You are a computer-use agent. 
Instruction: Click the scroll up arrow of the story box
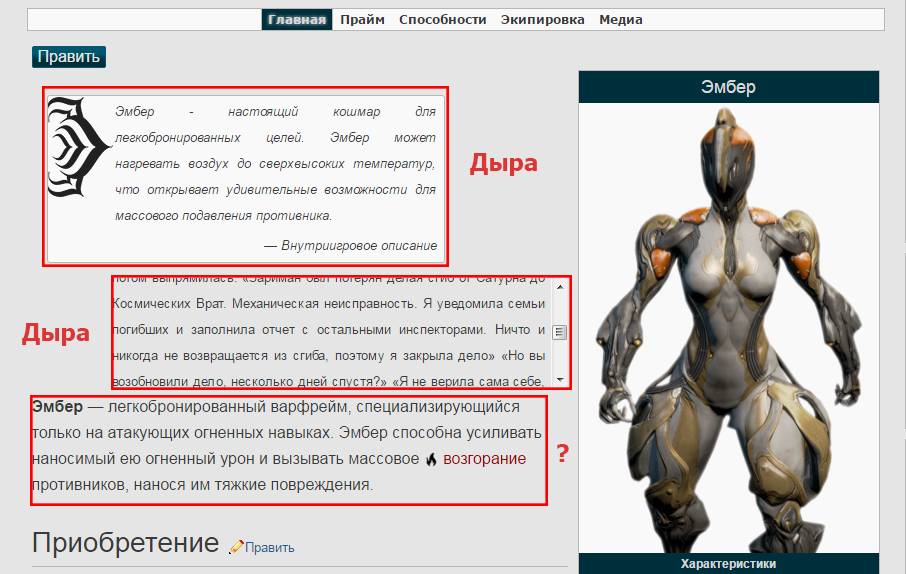560,287
